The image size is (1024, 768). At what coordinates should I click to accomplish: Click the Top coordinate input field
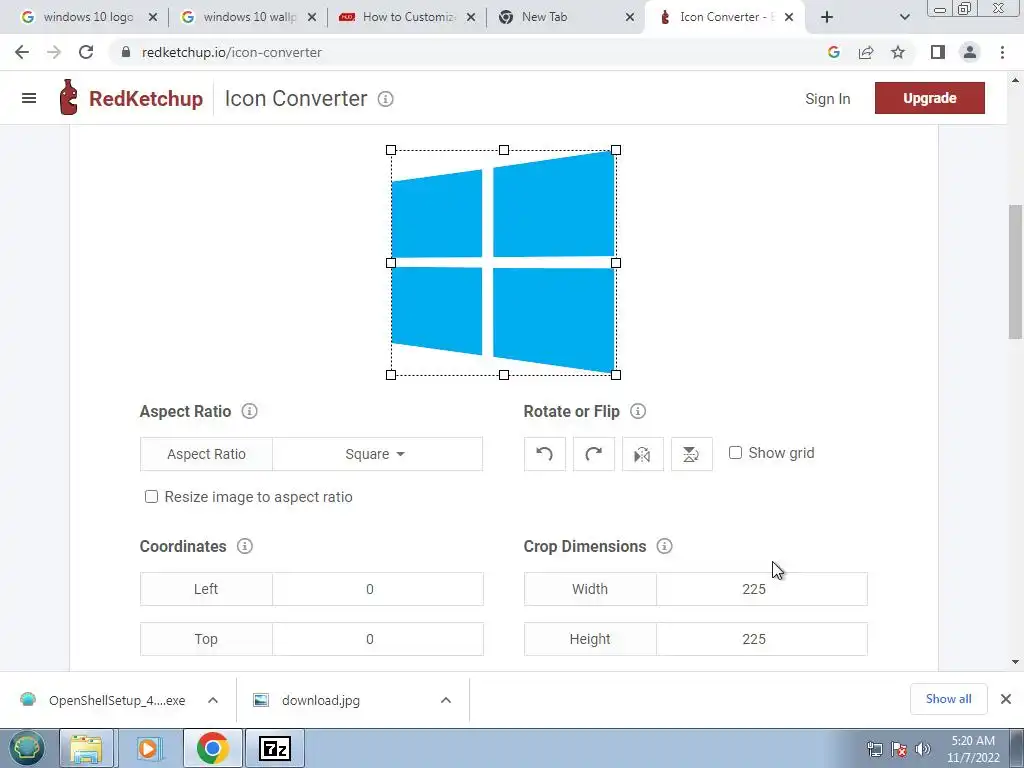pos(377,639)
